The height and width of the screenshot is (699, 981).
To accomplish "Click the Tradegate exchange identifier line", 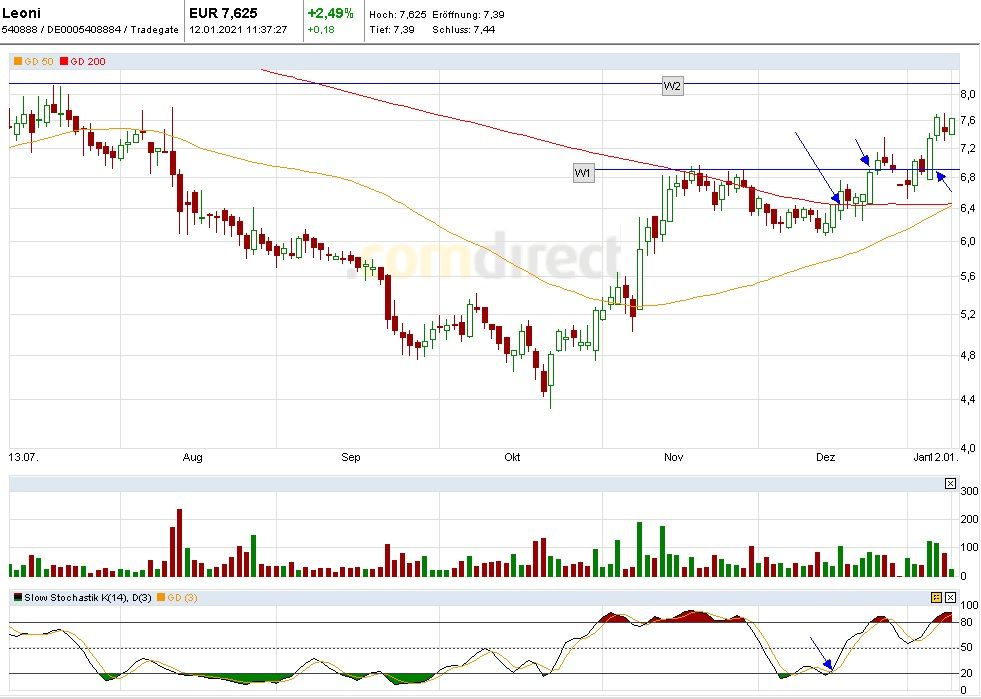I will (91, 30).
